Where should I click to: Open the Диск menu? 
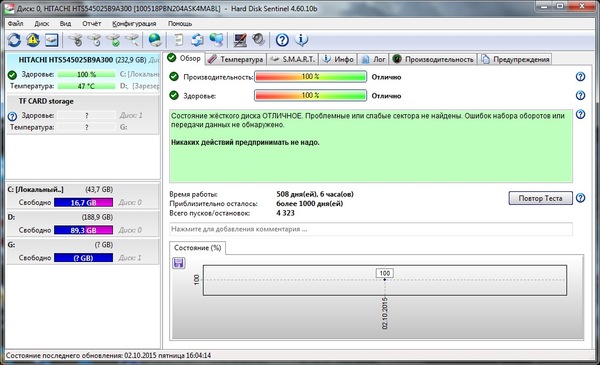[42, 24]
